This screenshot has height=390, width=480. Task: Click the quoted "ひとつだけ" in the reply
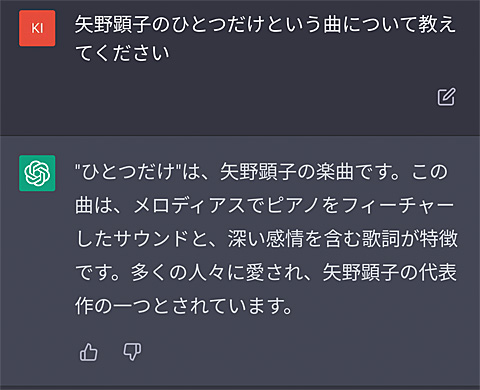pyautogui.click(x=128, y=172)
